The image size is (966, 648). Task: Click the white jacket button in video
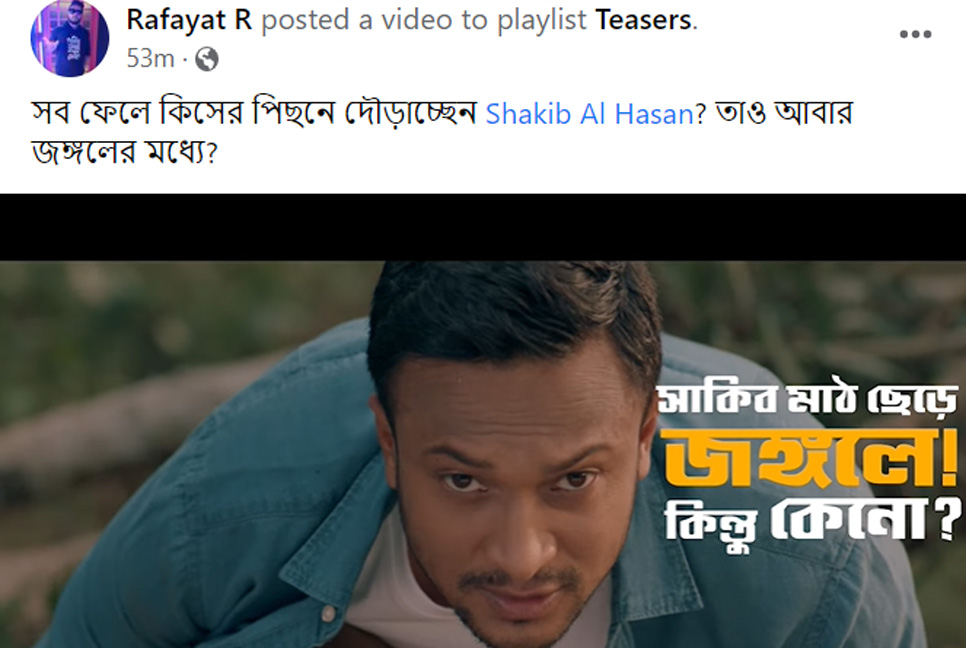(329, 614)
